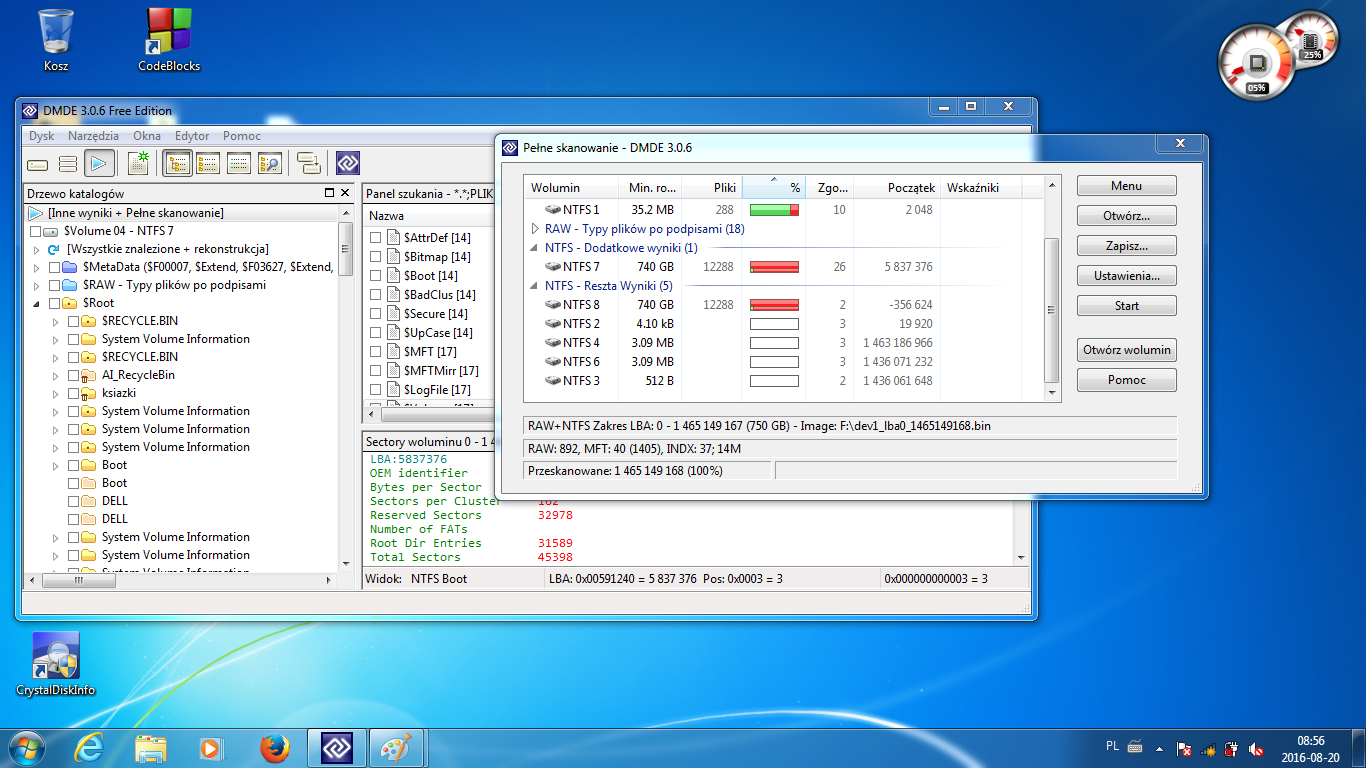The height and width of the screenshot is (768, 1366).
Task: Click the drive icon beside NTFS 7
Action: [x=552, y=267]
